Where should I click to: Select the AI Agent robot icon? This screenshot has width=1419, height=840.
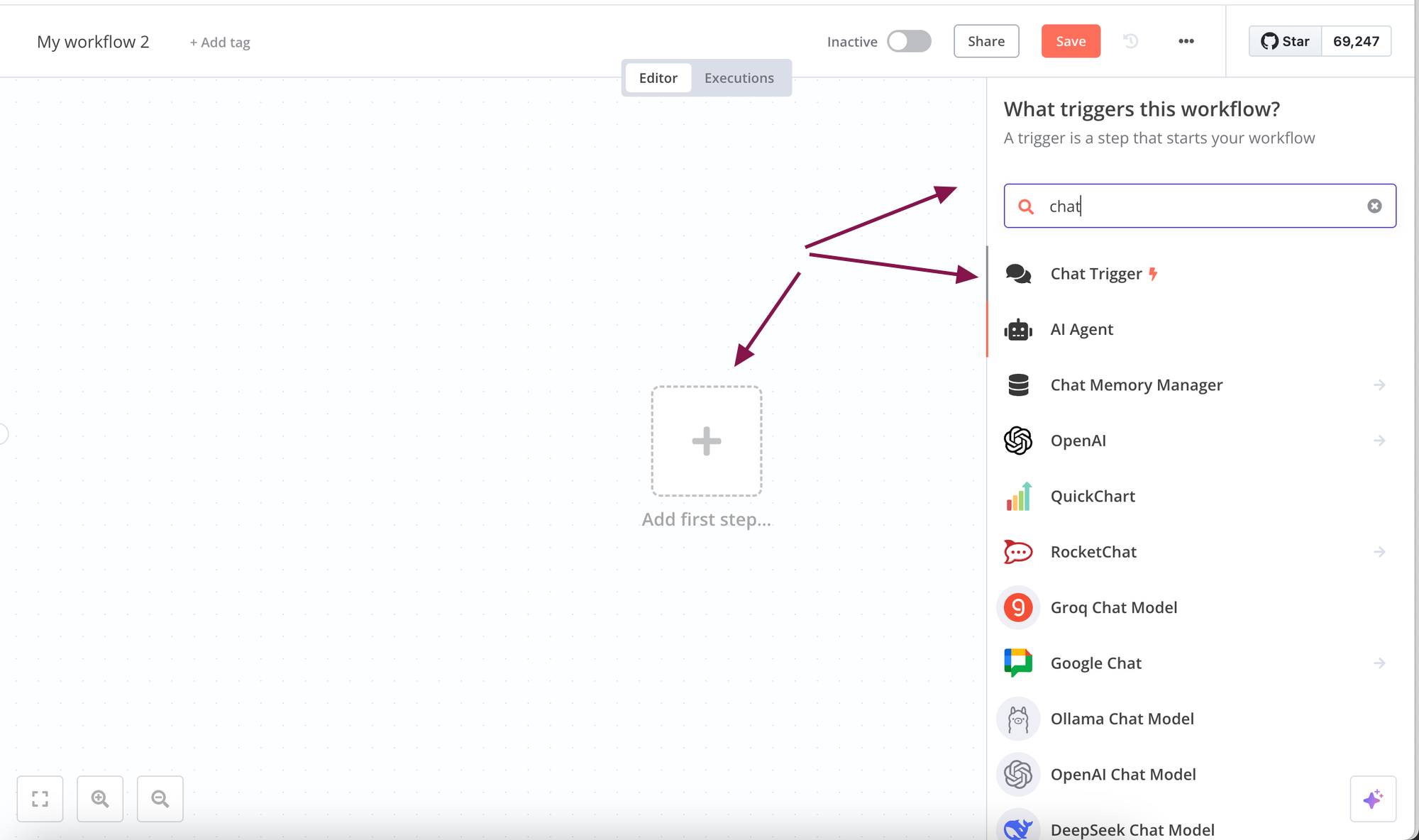[x=1018, y=330]
